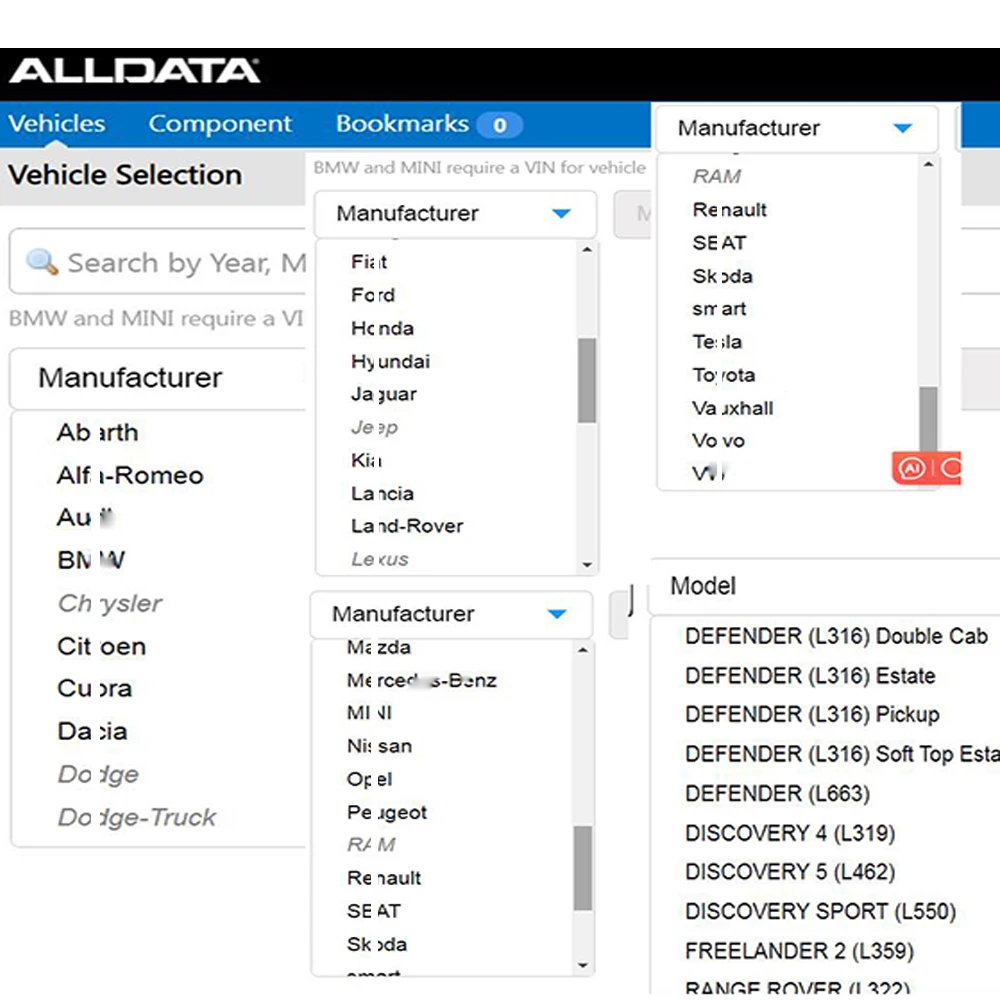Click the greyed Lexus entry
1000x1000 pixels.
click(x=379, y=559)
